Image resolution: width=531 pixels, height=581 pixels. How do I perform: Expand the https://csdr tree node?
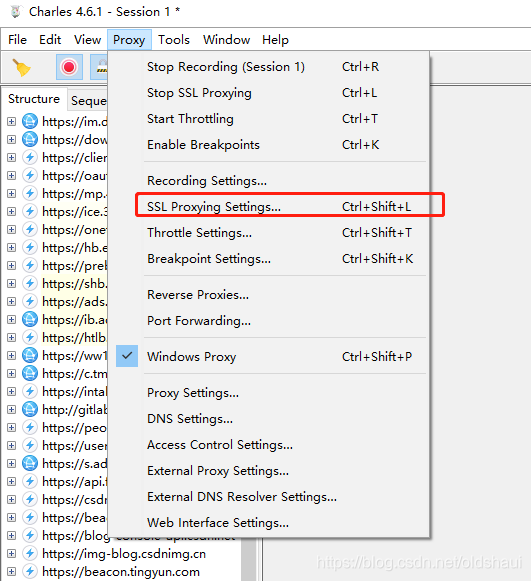11,499
